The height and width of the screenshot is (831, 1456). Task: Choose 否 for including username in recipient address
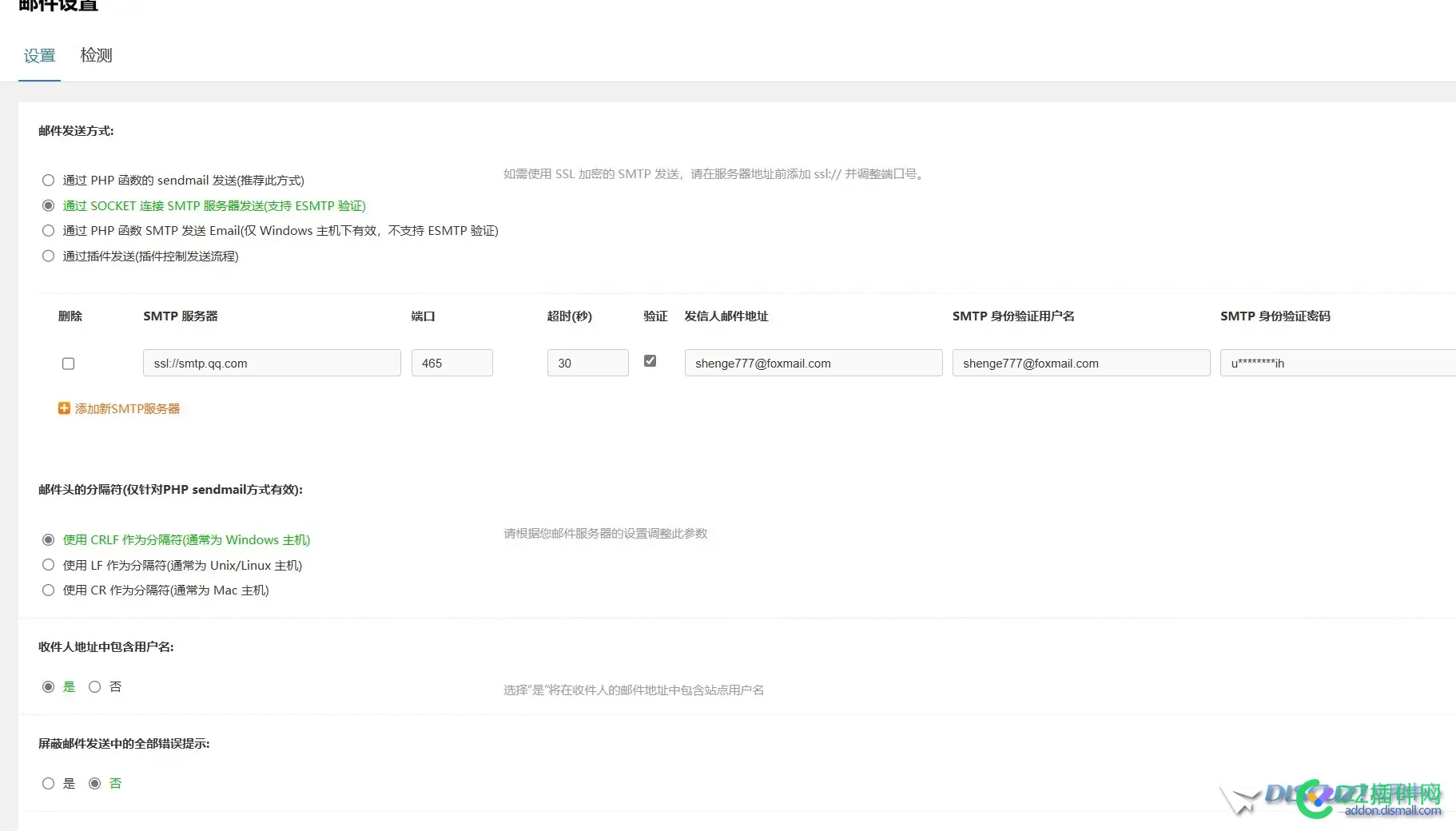click(x=93, y=686)
